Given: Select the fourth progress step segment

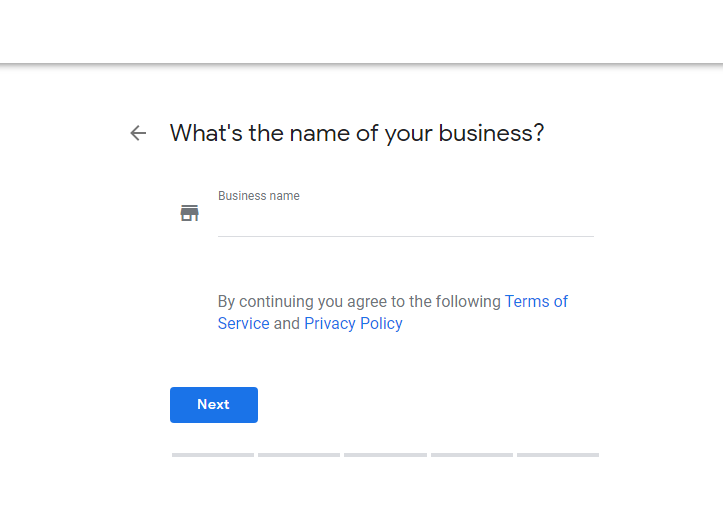Looking at the screenshot, I should coord(472,455).
